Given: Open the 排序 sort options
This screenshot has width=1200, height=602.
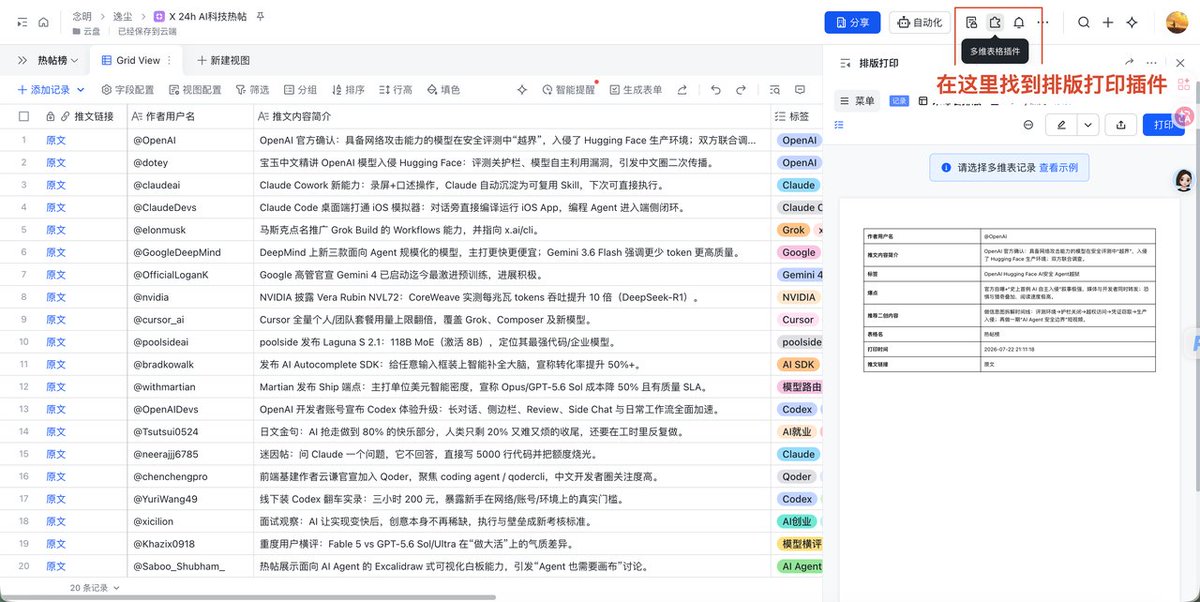Looking at the screenshot, I should (x=346, y=90).
